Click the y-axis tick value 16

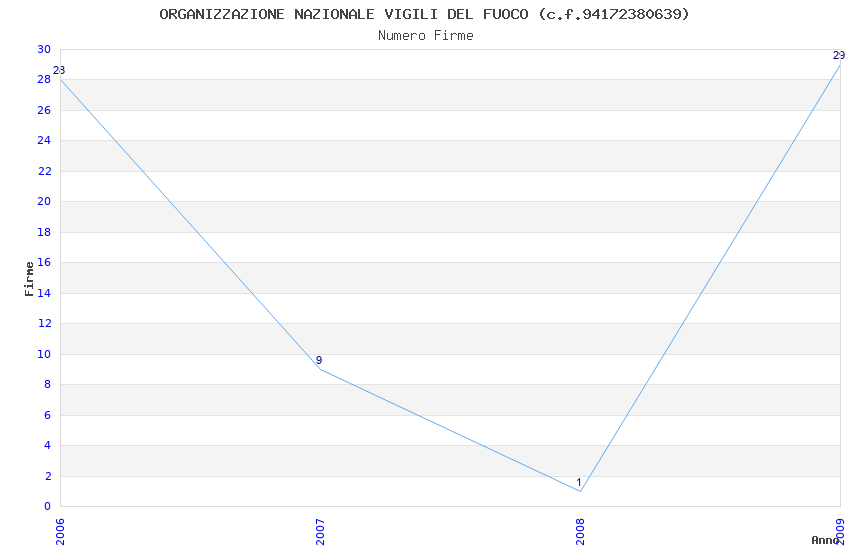pyautogui.click(x=44, y=263)
